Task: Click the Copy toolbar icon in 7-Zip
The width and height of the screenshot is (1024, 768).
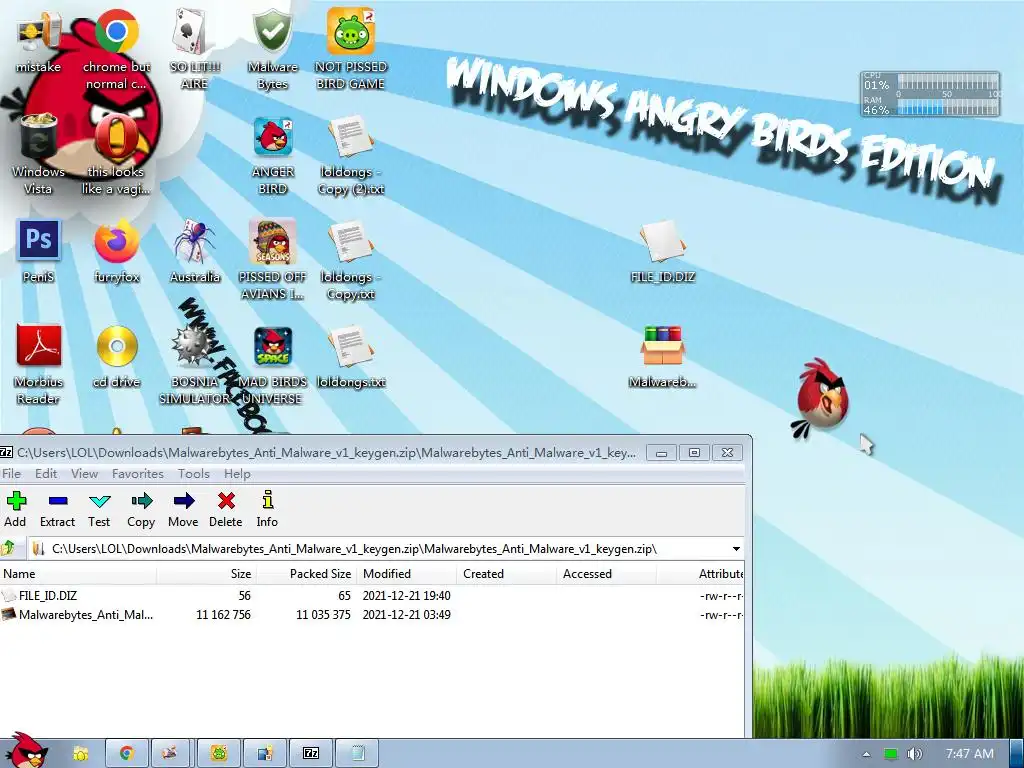Action: (141, 509)
